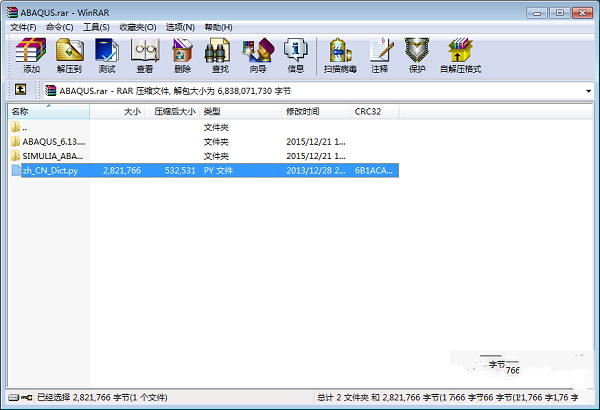Open the Commands (命令) menu

click(59, 27)
